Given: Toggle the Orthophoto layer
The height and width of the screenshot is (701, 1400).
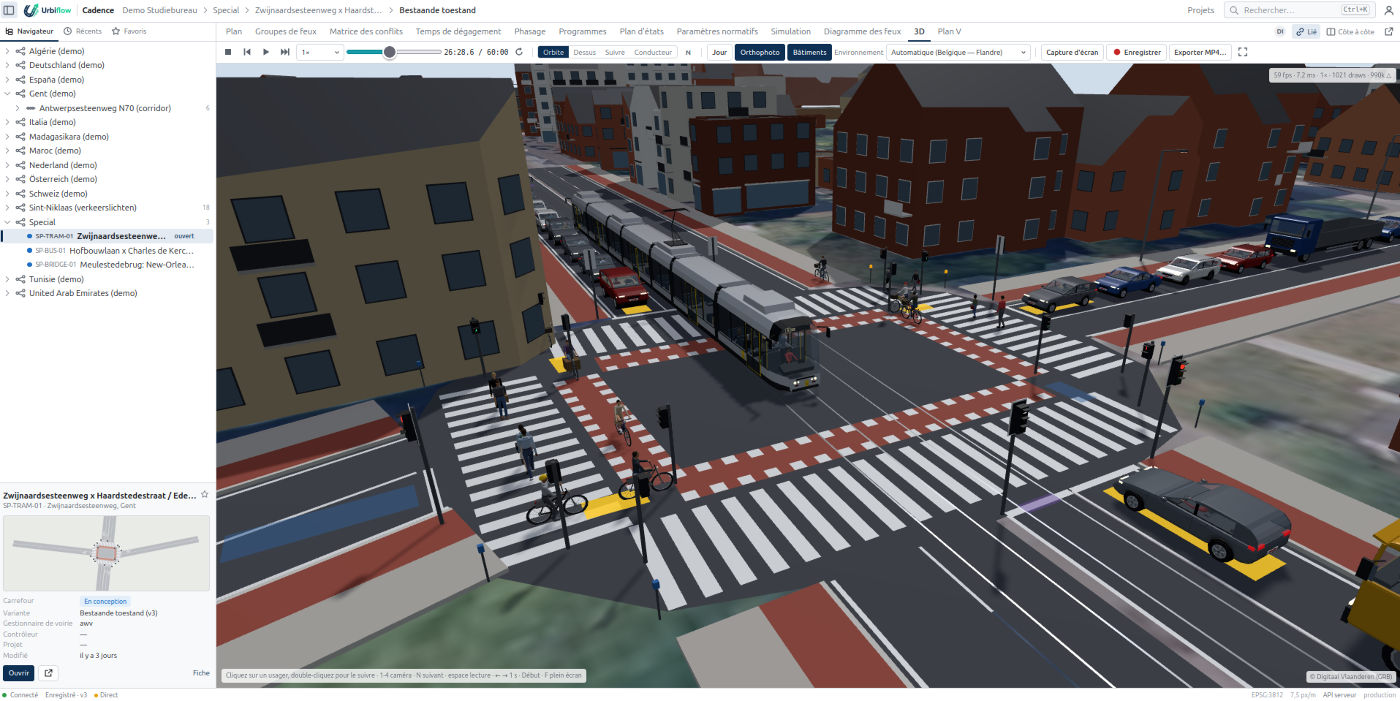Looking at the screenshot, I should 760,52.
